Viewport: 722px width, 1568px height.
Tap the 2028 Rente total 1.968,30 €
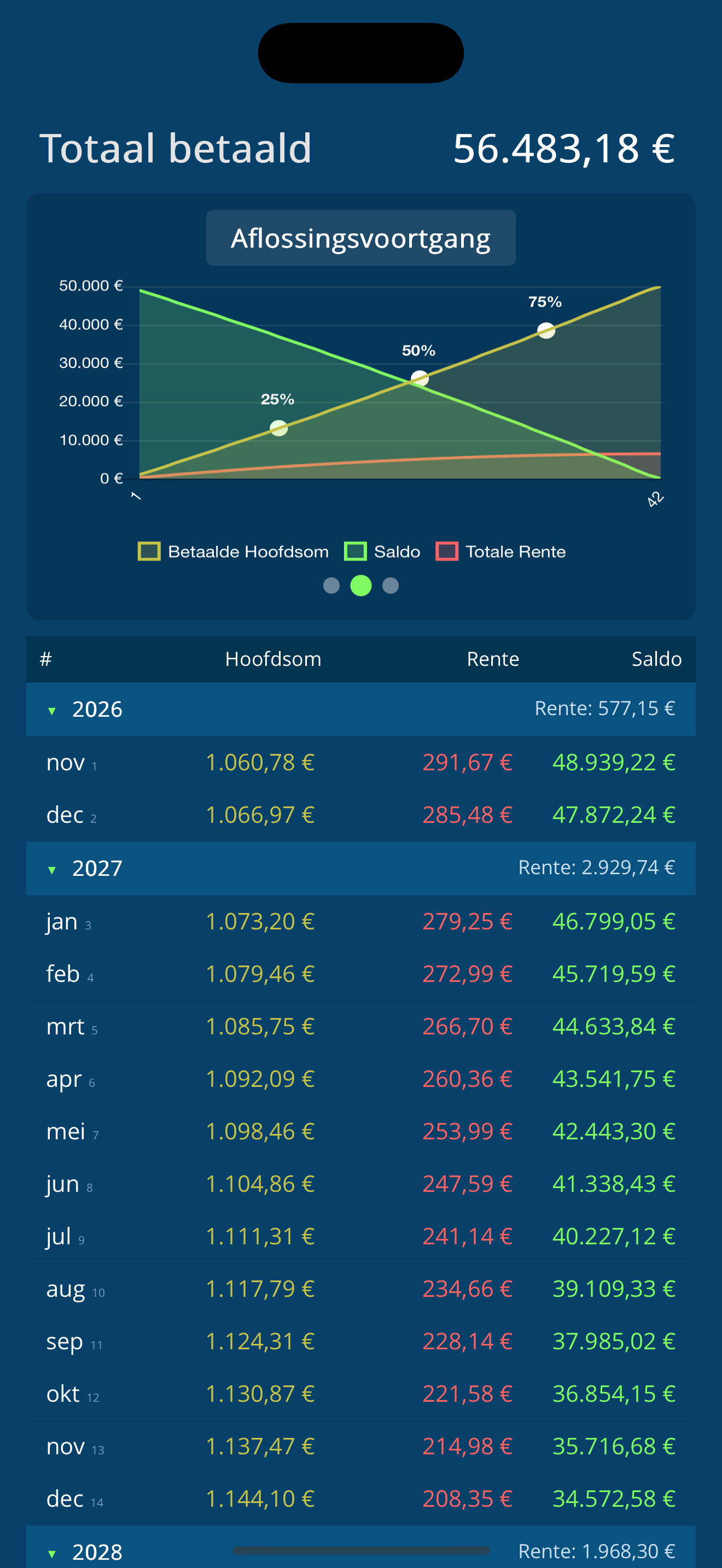[x=597, y=1551]
